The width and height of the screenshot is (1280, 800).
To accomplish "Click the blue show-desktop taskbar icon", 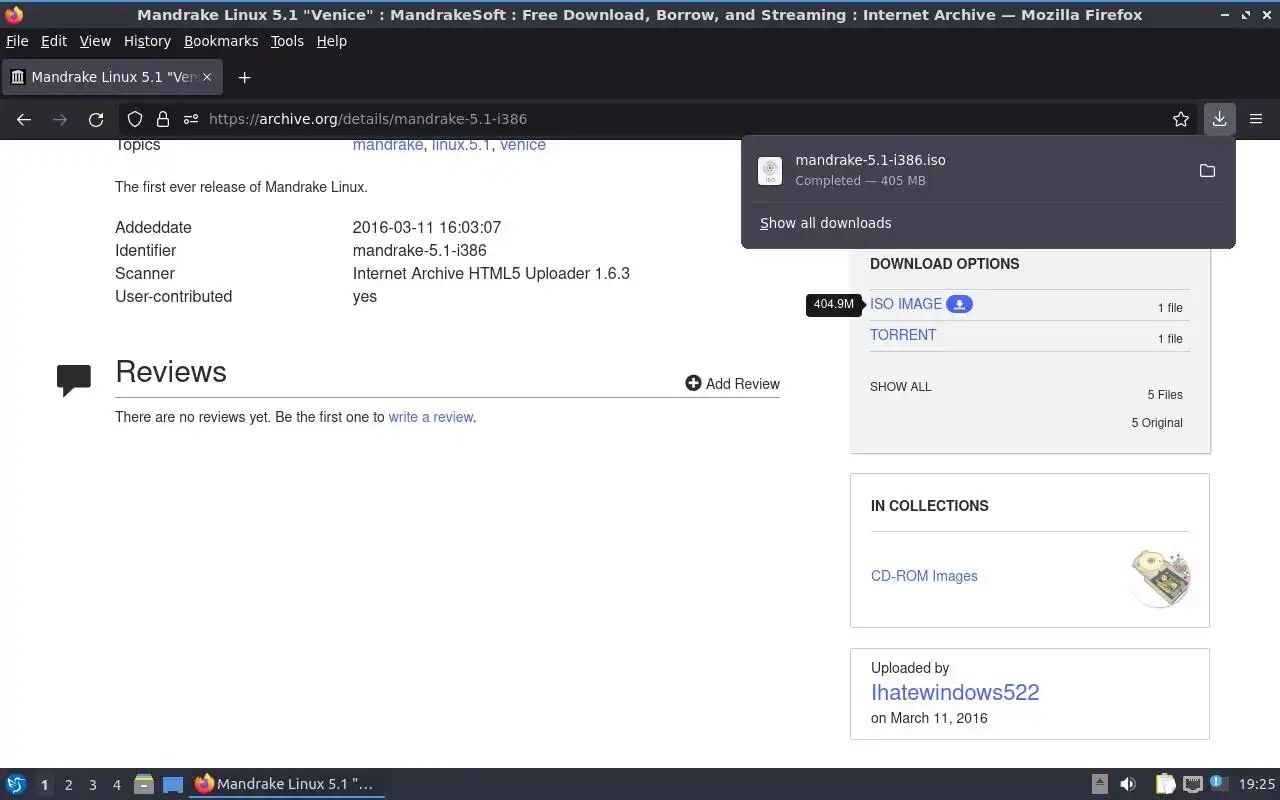I will click(173, 784).
